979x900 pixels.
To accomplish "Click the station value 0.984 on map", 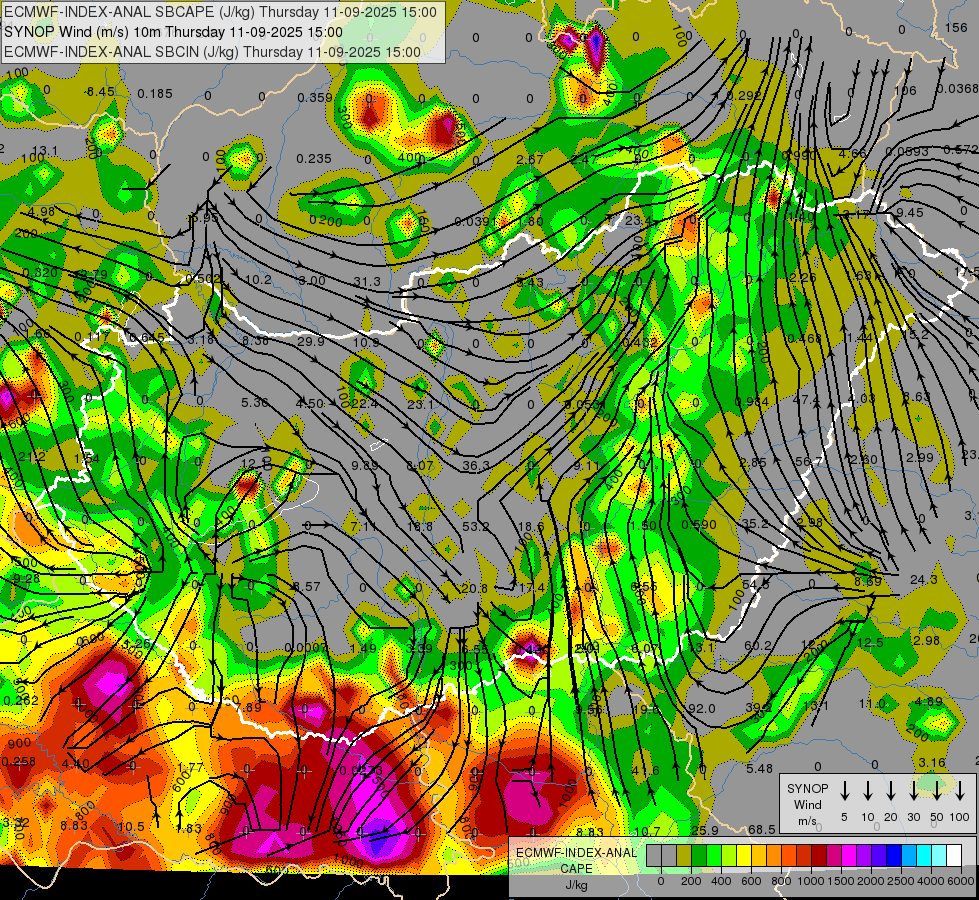I will pos(752,402).
